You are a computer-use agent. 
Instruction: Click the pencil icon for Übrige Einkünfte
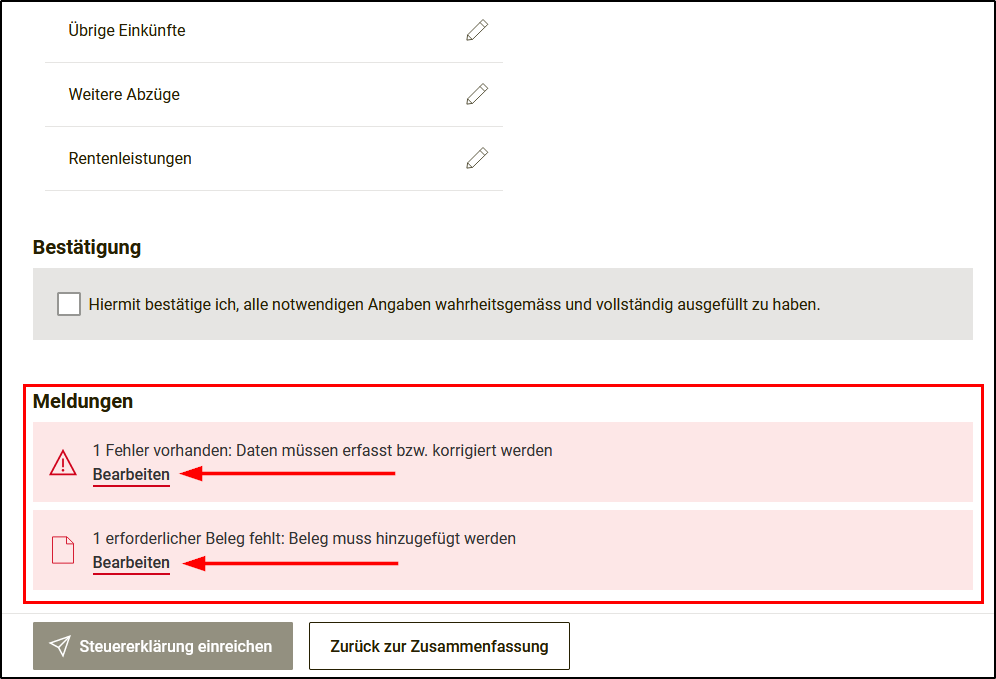pos(477,31)
